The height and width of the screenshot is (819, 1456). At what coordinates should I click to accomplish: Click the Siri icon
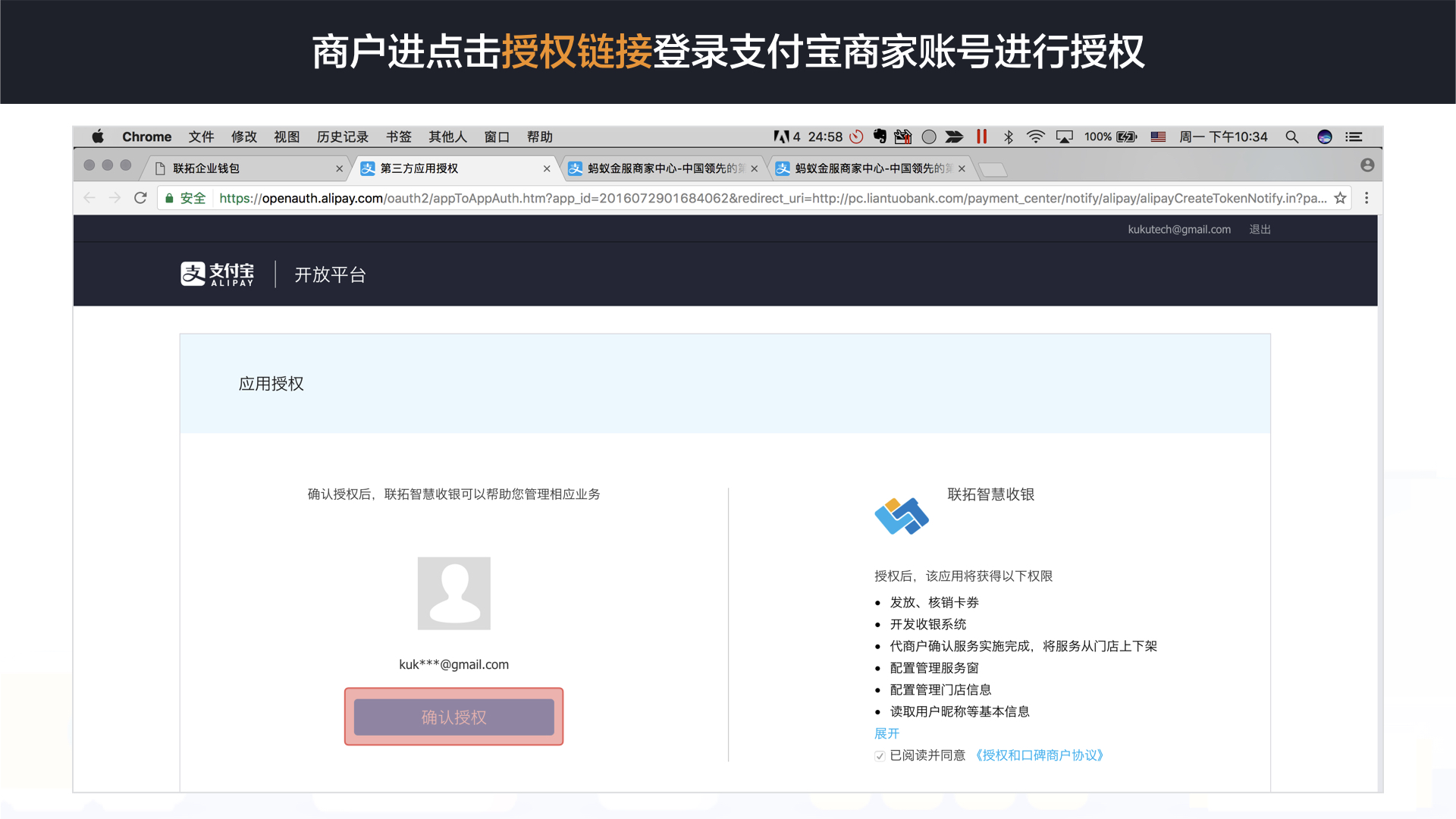point(1325,136)
